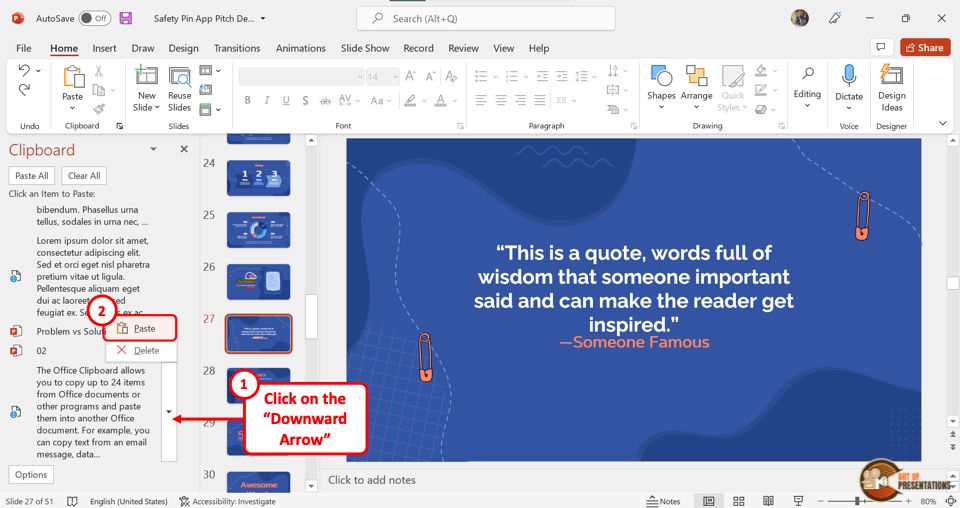Open the font name dropdown
The width and height of the screenshot is (960, 508).
(x=360, y=77)
